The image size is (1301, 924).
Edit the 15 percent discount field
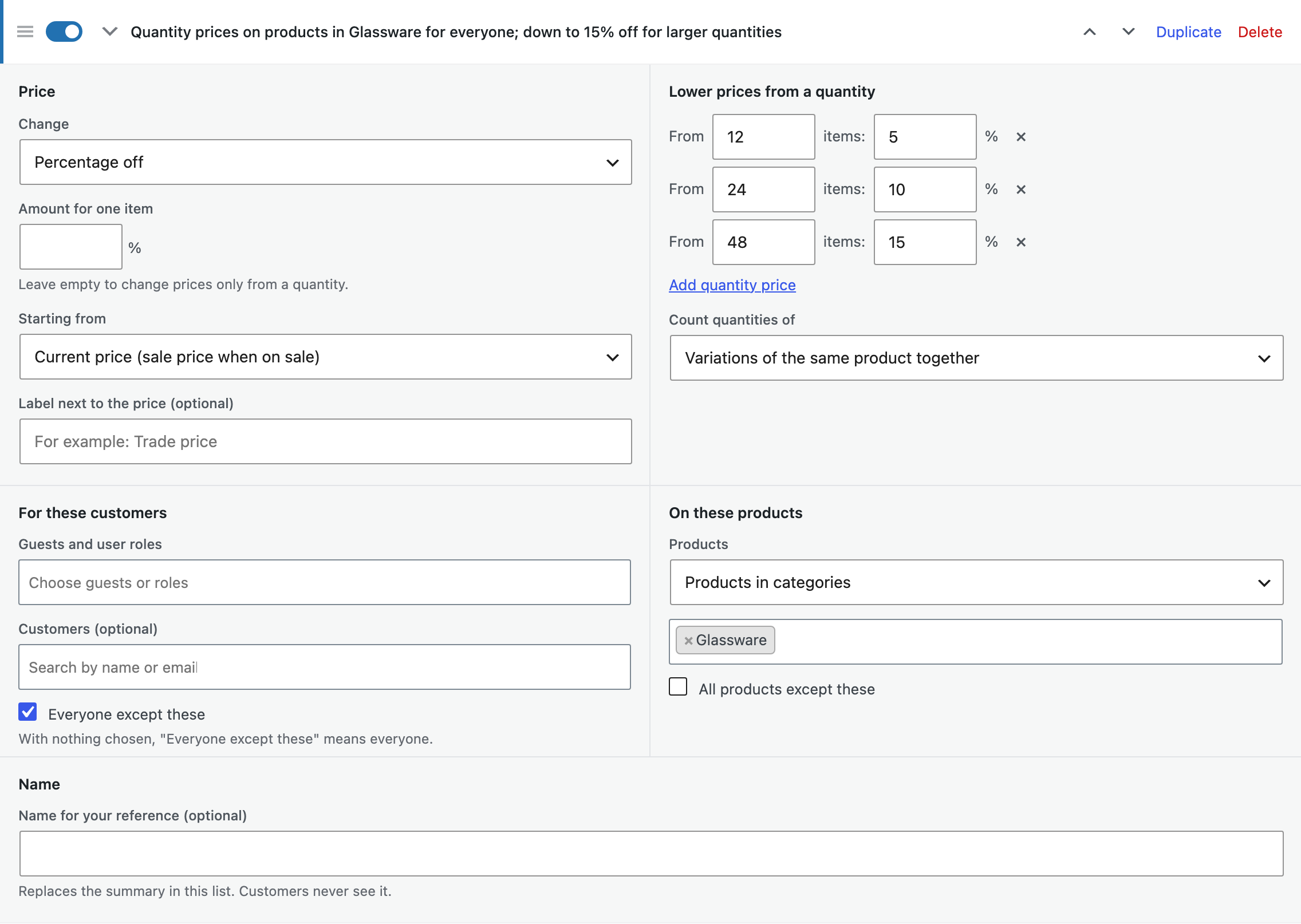coord(925,242)
